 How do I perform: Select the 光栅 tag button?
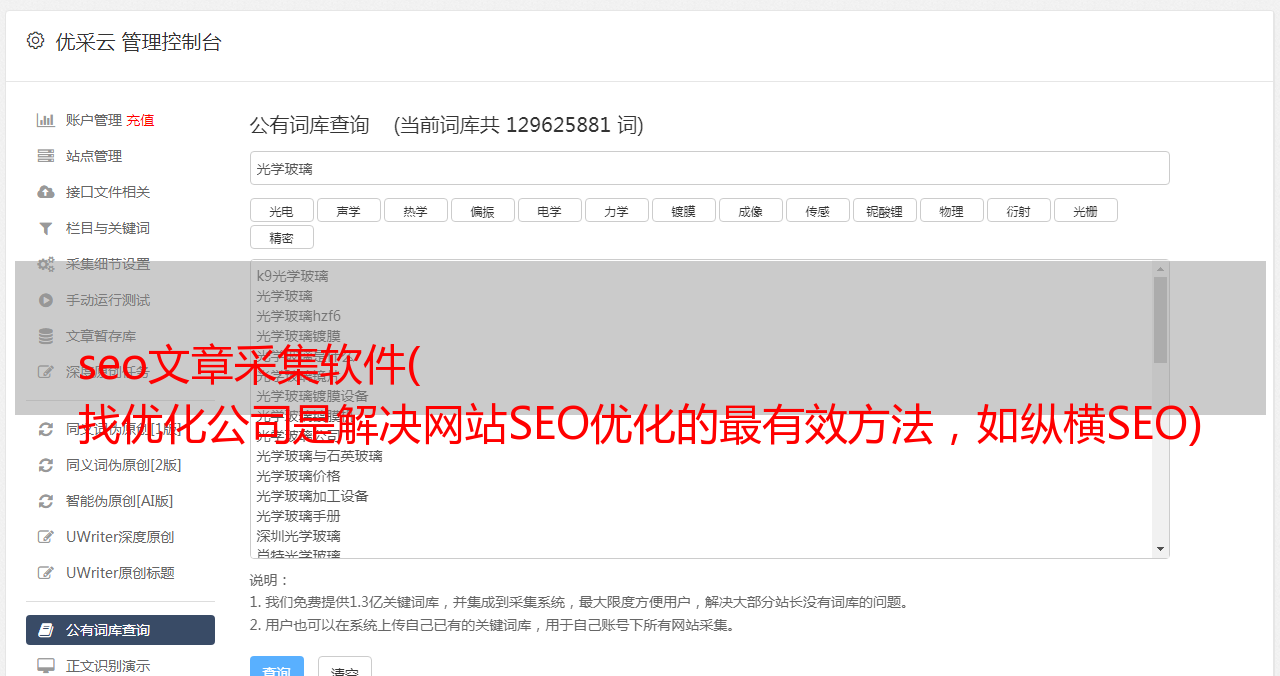pyautogui.click(x=1085, y=211)
